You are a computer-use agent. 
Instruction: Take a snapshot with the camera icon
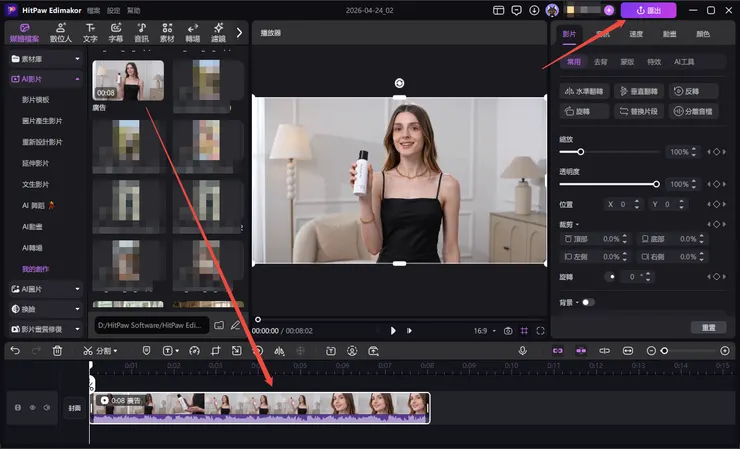[x=508, y=330]
